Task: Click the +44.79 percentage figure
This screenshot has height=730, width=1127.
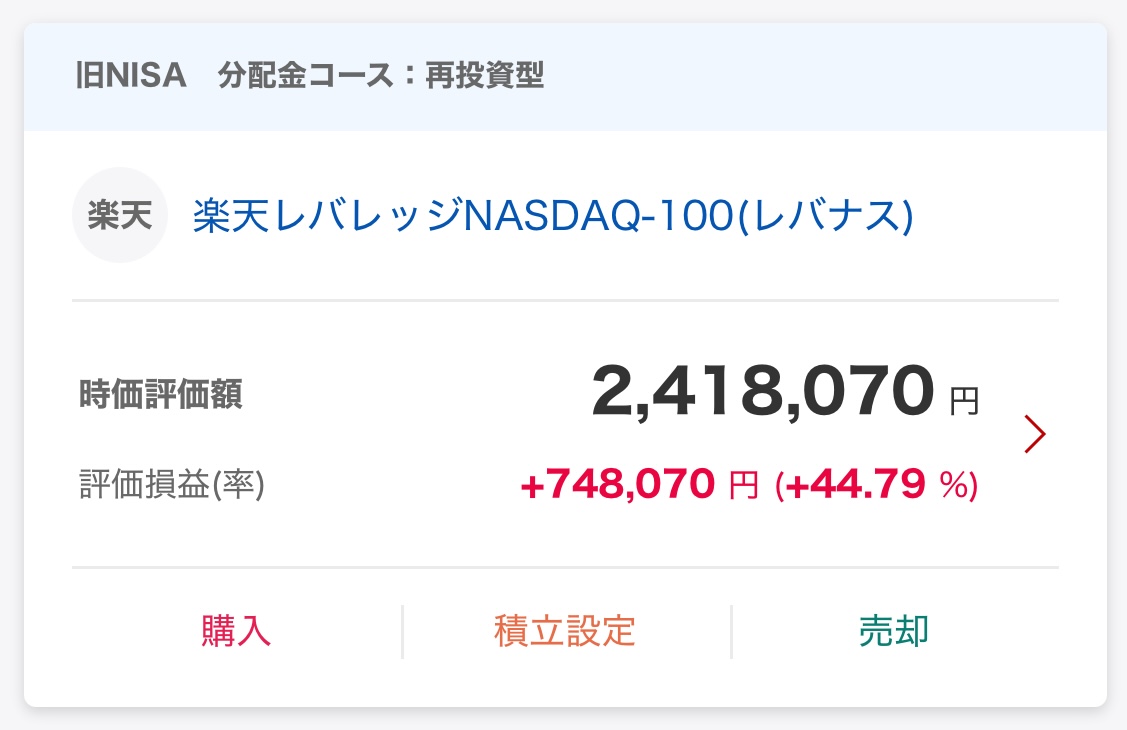Action: (x=856, y=486)
